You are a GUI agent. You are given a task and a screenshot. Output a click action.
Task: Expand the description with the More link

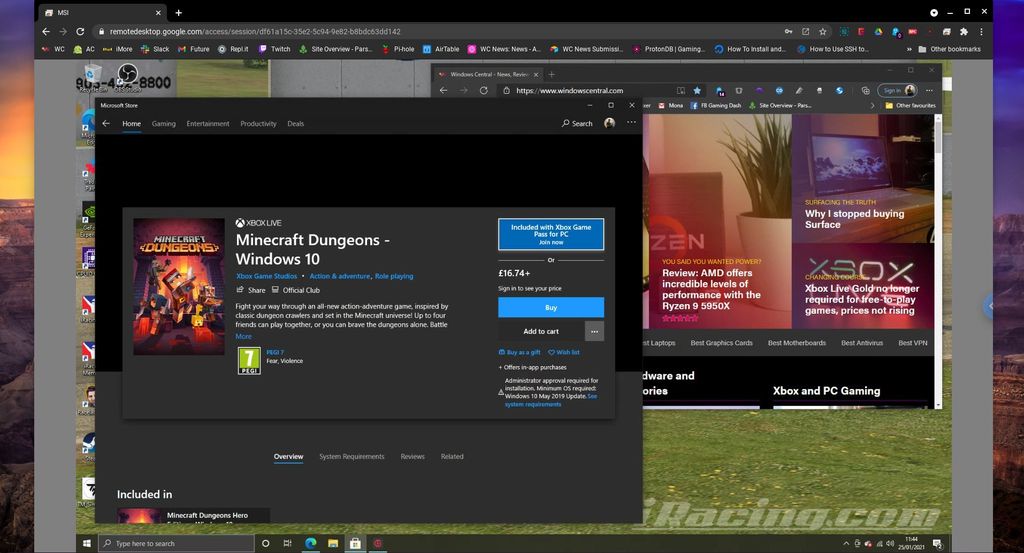coord(244,336)
